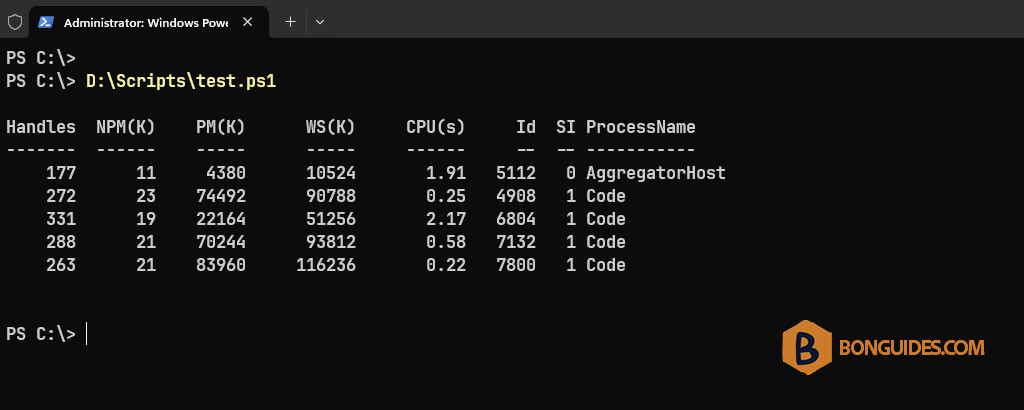Click the CPU(s) value 0.22
The height and width of the screenshot is (410, 1024).
point(446,265)
